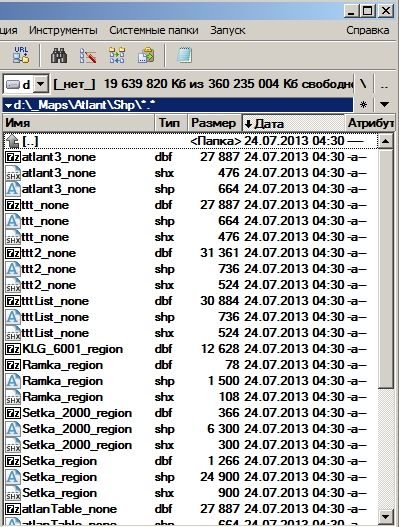
Task: Open directory hotlist asterisk button
Action: [x=363, y=105]
